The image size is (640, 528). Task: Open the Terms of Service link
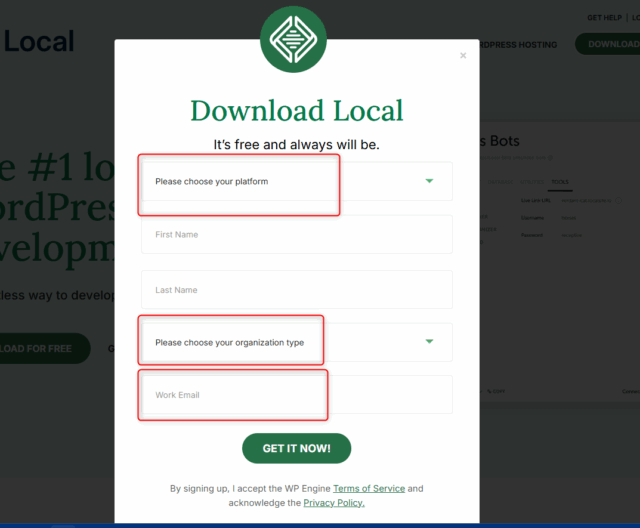[369, 489]
